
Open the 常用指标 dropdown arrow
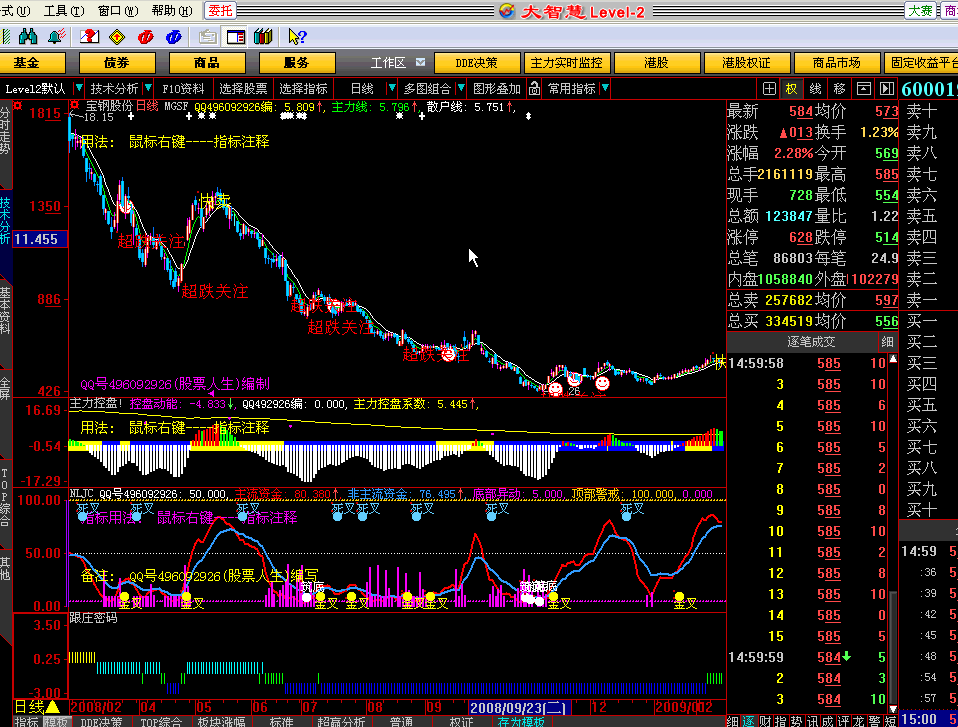(605, 89)
